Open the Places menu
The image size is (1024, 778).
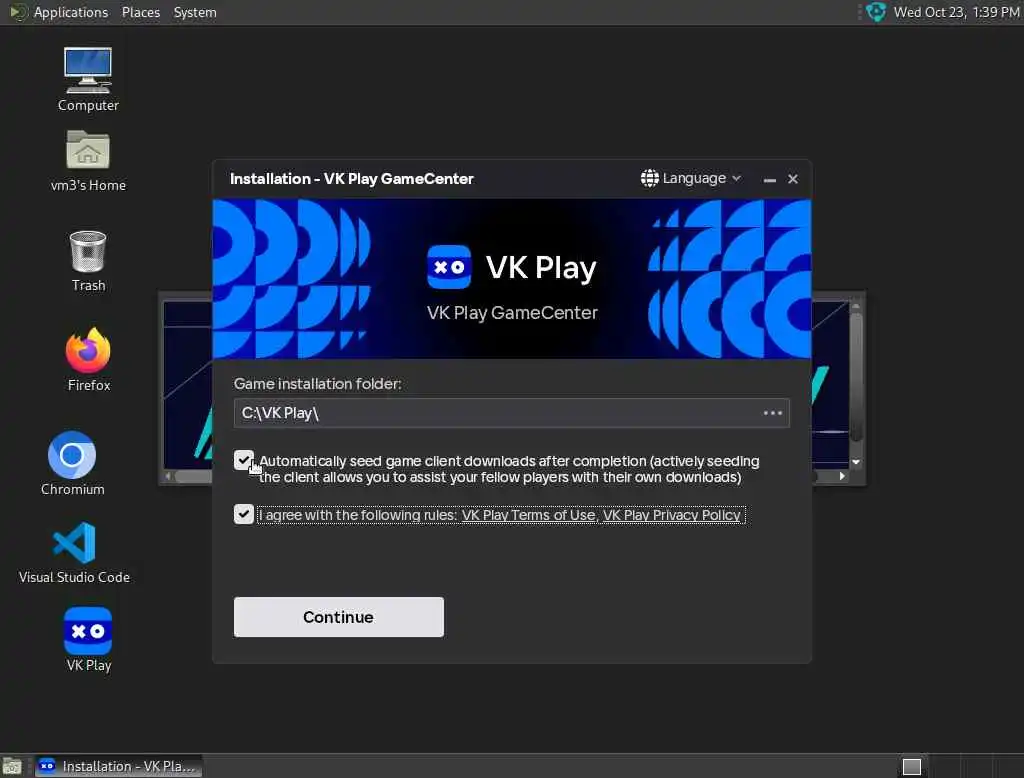140,12
